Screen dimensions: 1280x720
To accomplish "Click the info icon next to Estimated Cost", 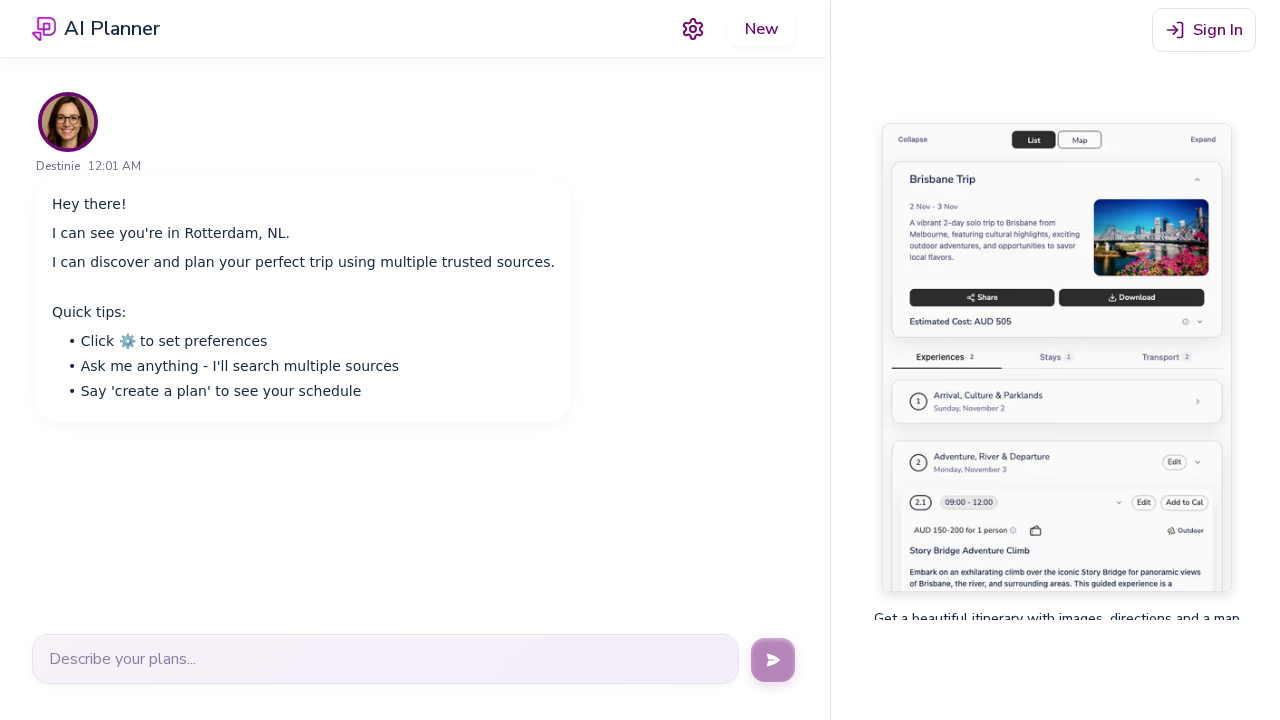I will tap(1184, 322).
